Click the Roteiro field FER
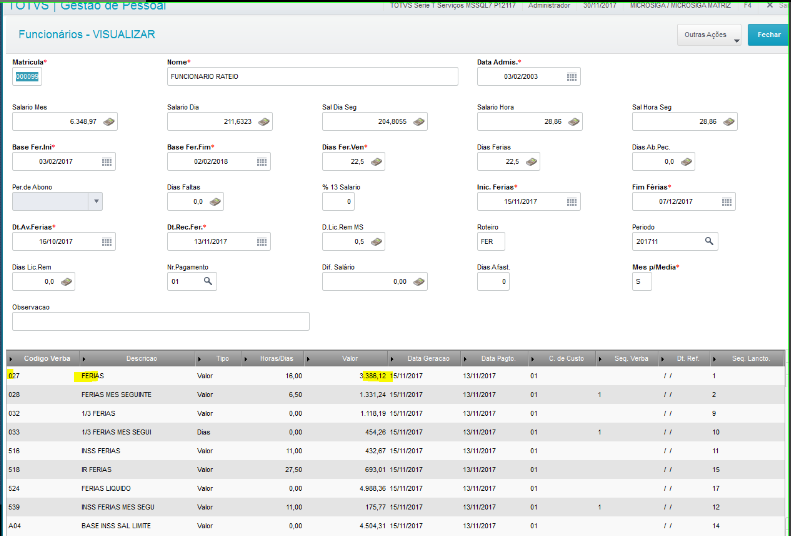791x536 pixels. 490,242
